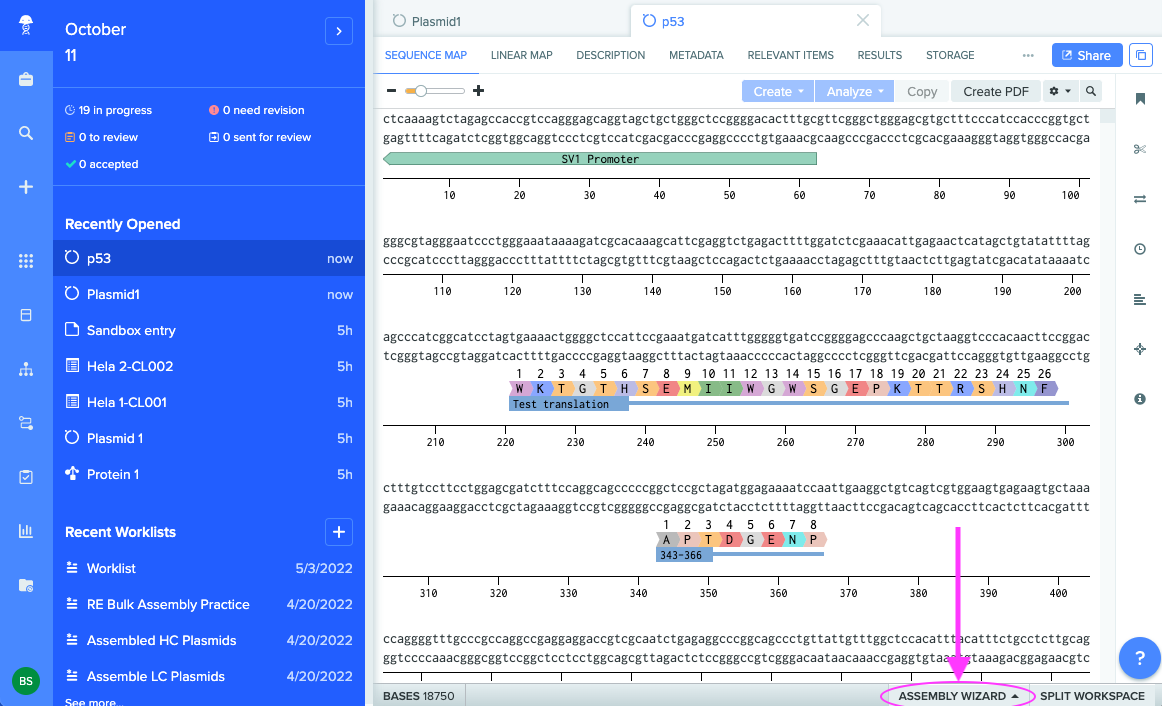Click the 0 need revision status
The width and height of the screenshot is (1162, 706).
point(256,110)
